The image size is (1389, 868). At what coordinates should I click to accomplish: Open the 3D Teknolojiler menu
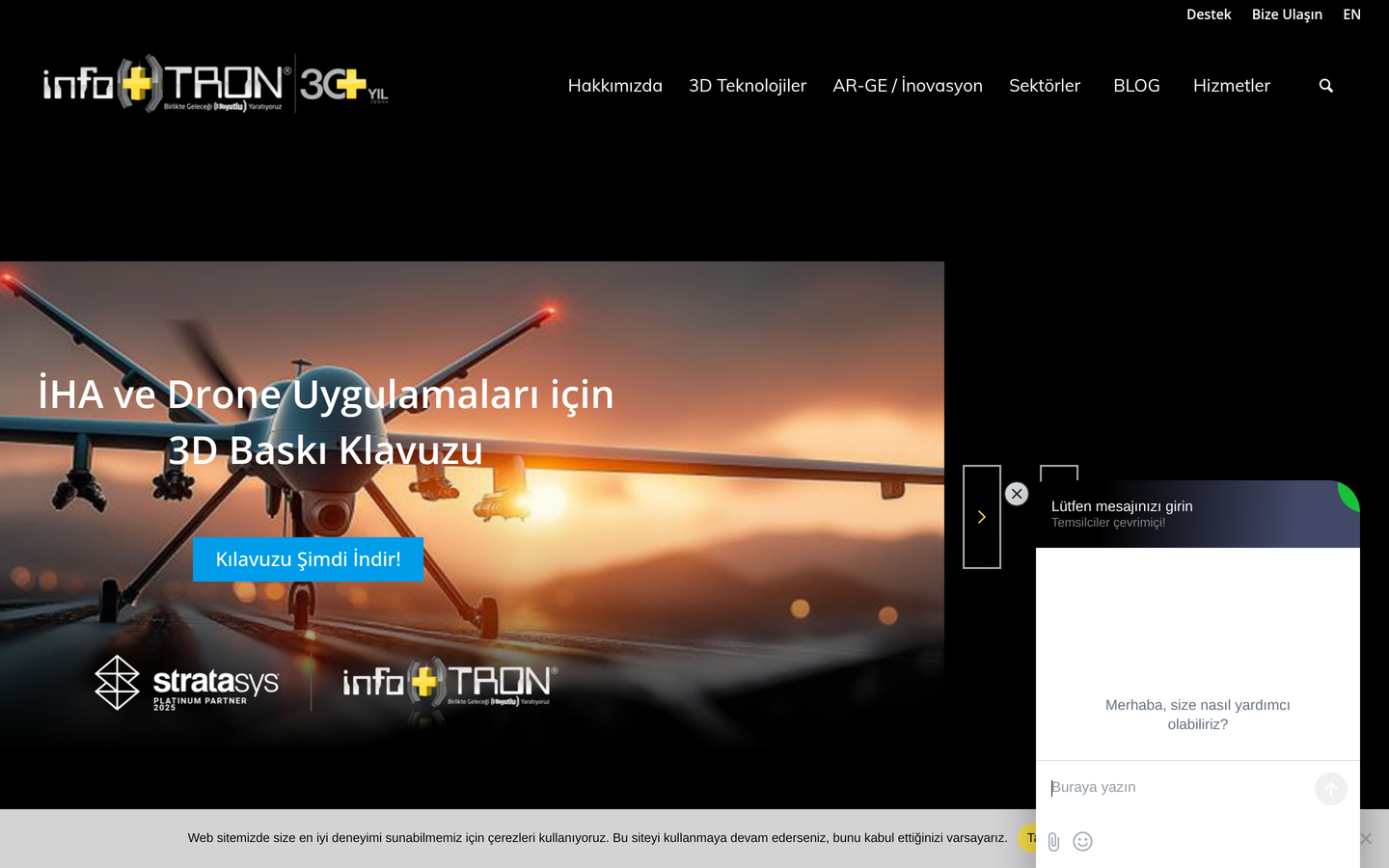(x=748, y=86)
